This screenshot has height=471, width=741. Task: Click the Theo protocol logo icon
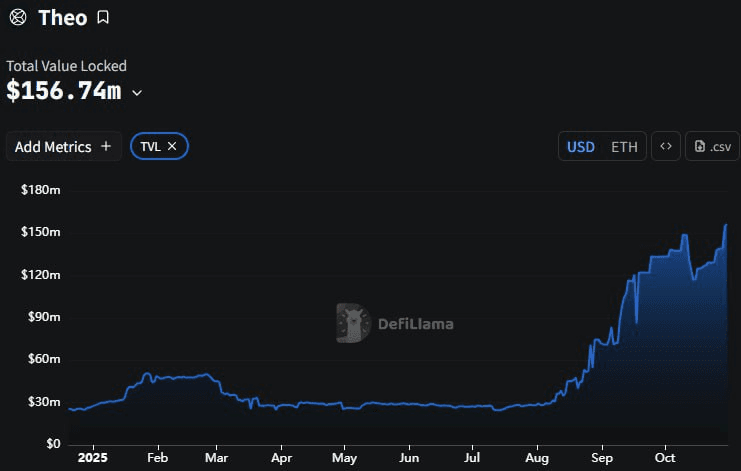17,17
